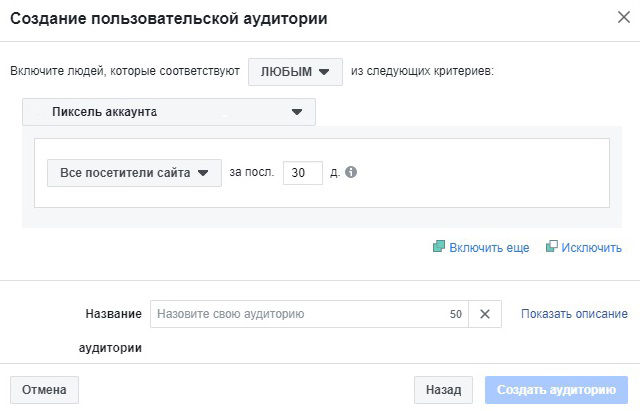Viewport: 640px width, 411px height.
Task: Click the Создание пользовательской аудитории title
Action: (x=169, y=19)
